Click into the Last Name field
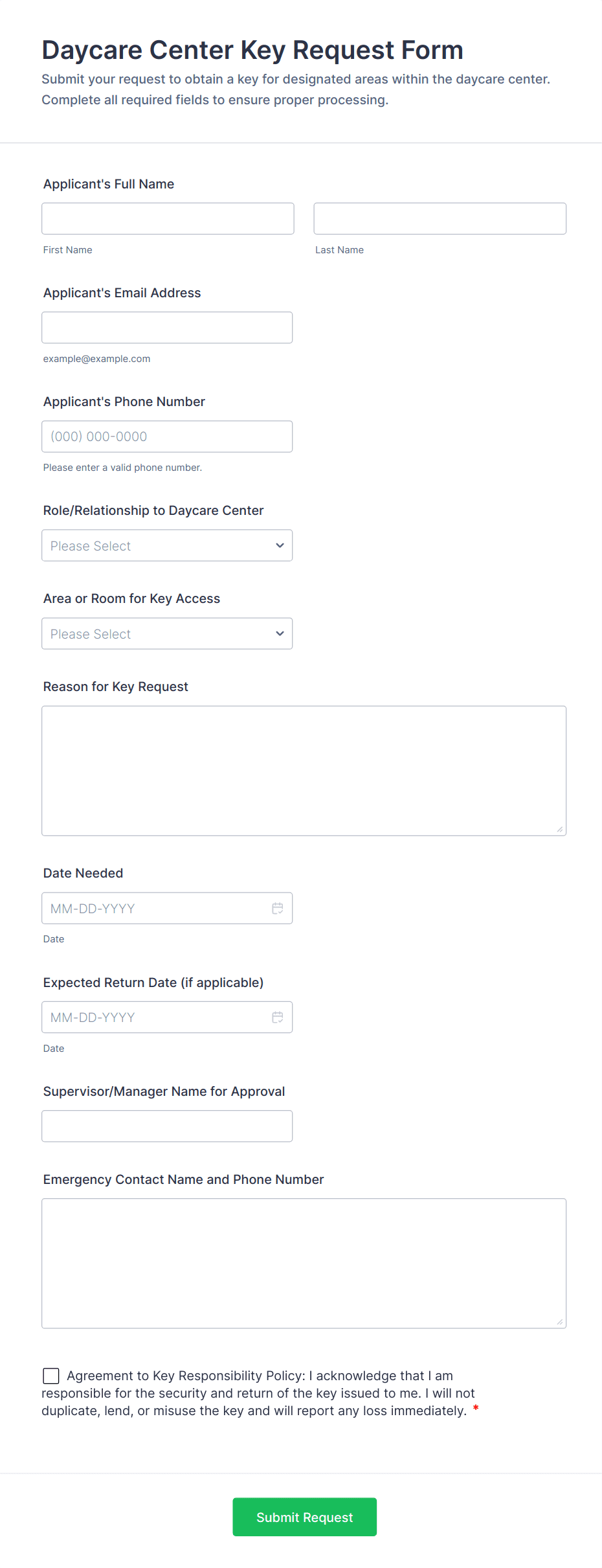 pyautogui.click(x=440, y=219)
